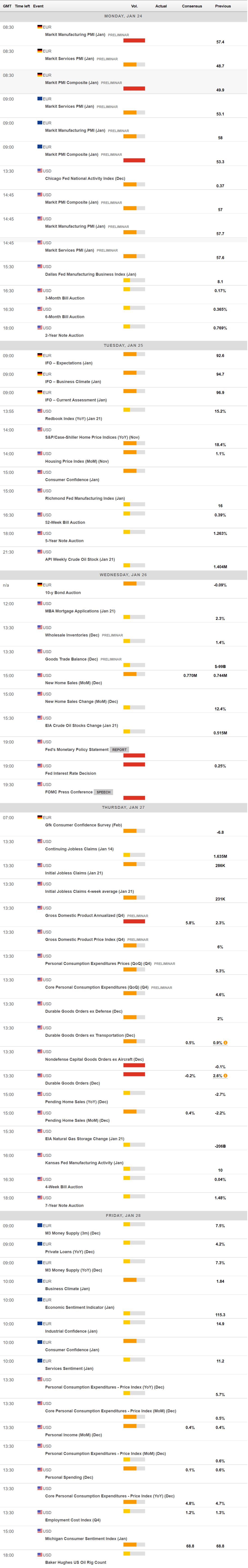Click German flag beside 10-y Bond Auction
248x1568 pixels.
click(x=40, y=584)
